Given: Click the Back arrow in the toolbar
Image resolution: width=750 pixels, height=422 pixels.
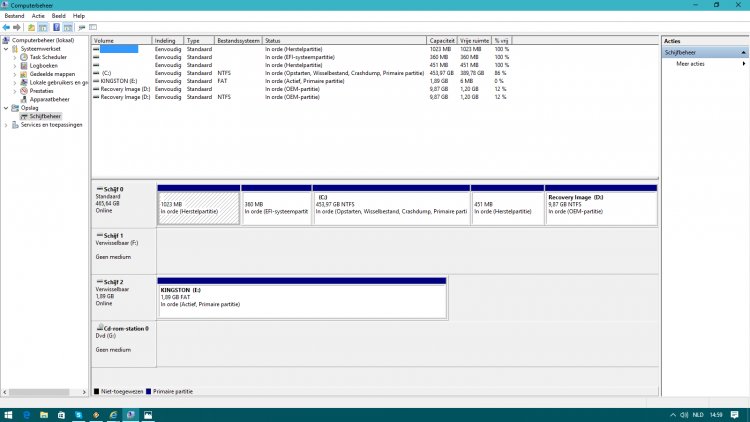Looking at the screenshot, I should point(7,27).
